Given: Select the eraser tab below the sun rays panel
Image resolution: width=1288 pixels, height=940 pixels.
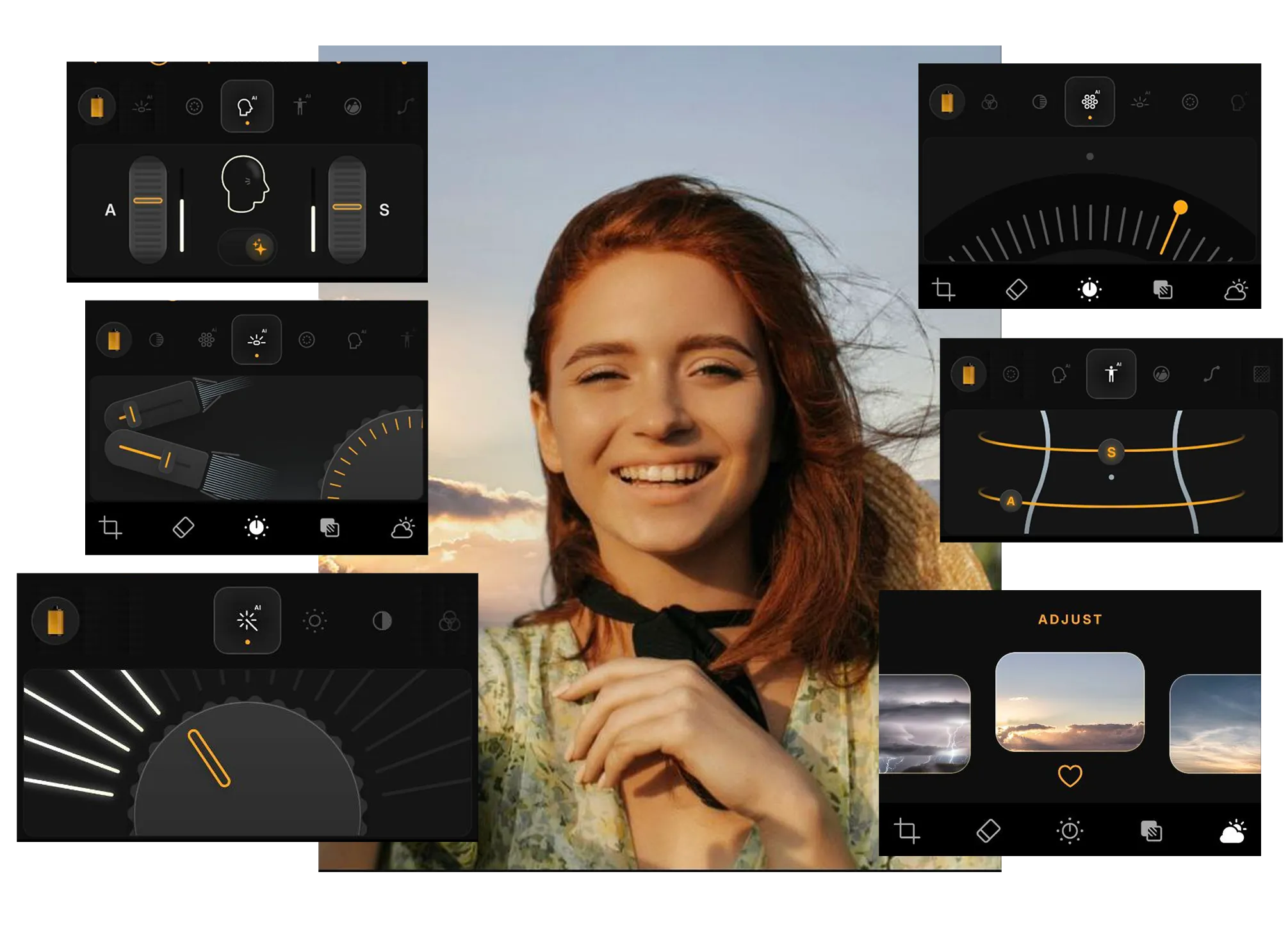Looking at the screenshot, I should coord(183,528).
